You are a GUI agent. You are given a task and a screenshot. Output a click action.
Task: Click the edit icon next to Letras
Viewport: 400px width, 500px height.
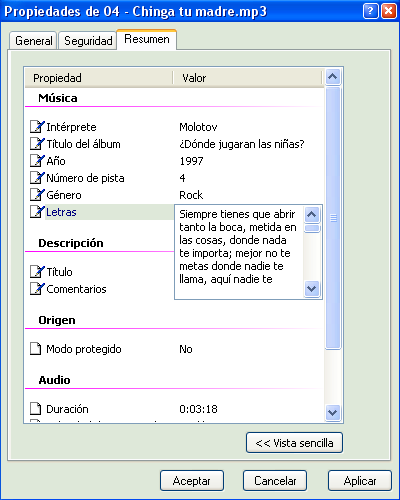[x=37, y=212]
